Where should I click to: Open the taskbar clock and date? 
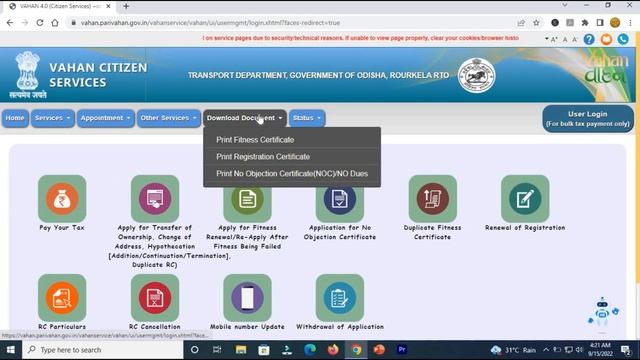click(x=600, y=350)
